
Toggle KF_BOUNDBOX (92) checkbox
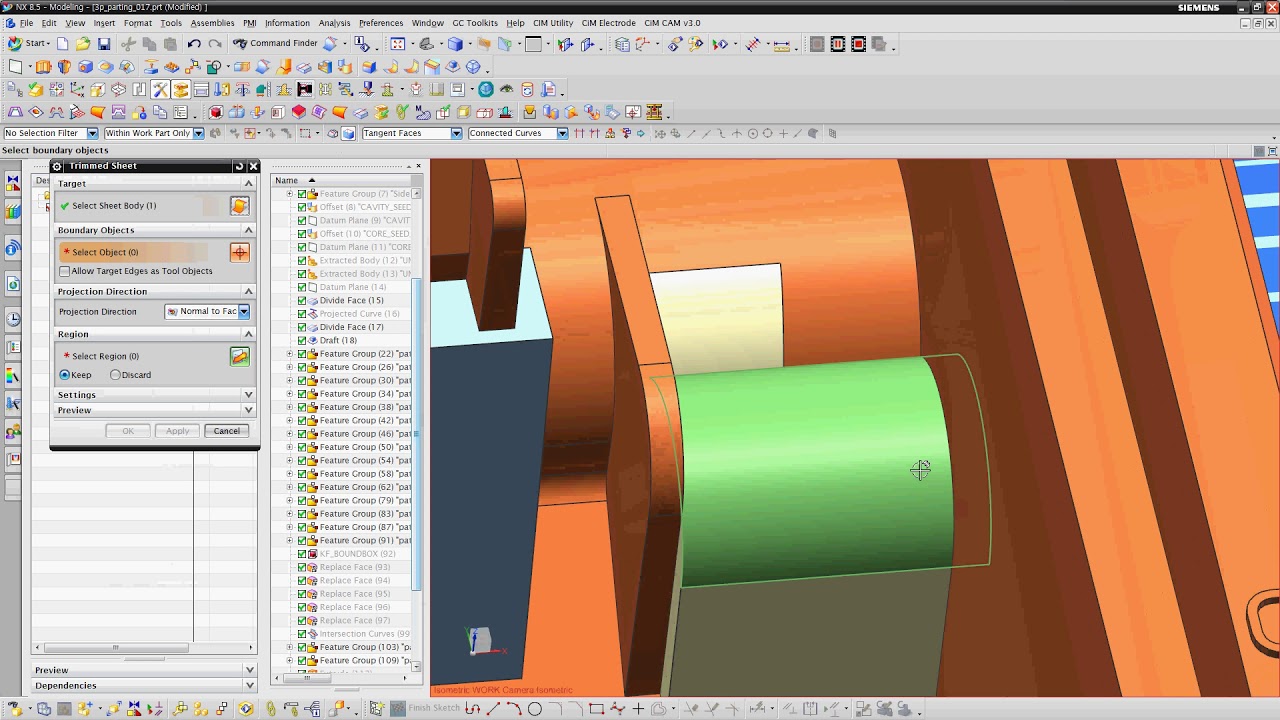click(x=302, y=554)
